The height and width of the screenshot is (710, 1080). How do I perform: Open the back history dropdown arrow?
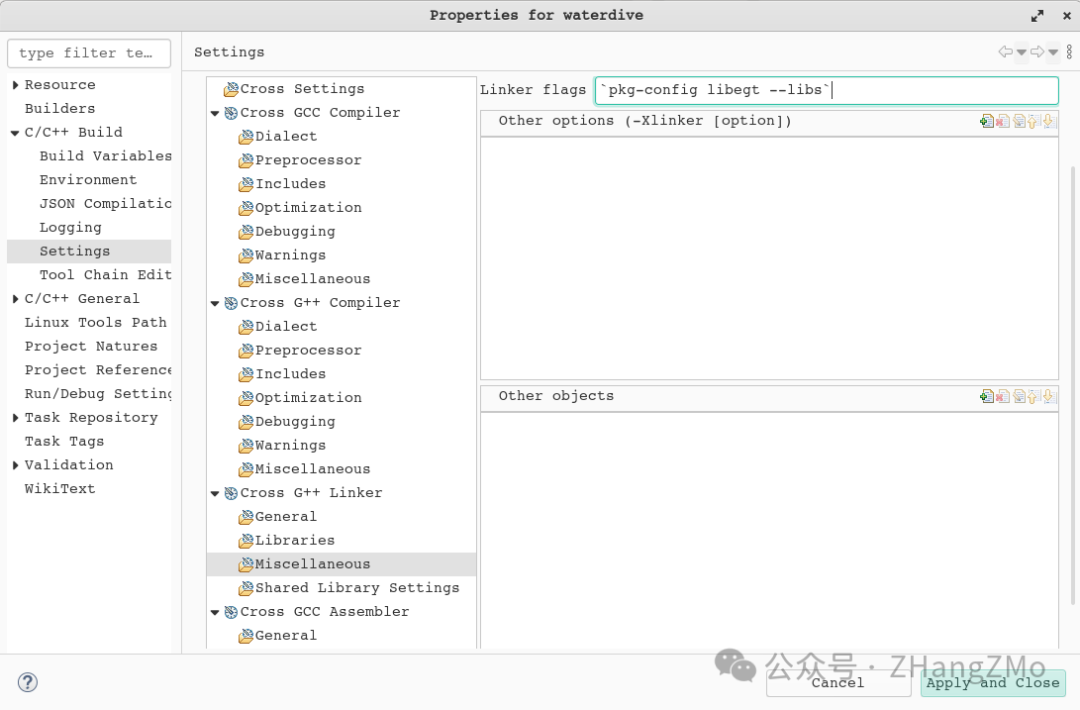tap(1021, 52)
